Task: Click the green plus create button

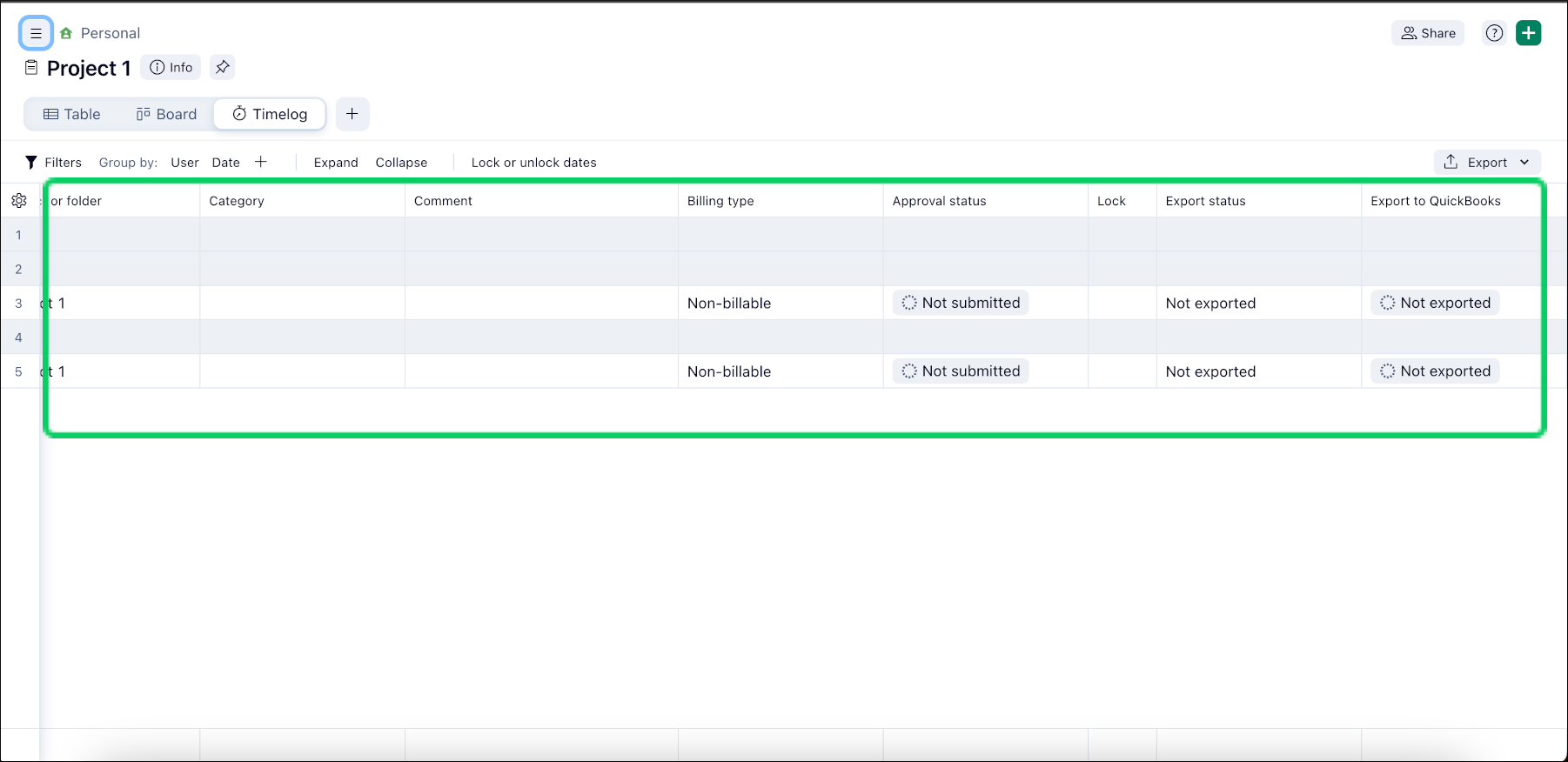Action: click(x=1528, y=33)
